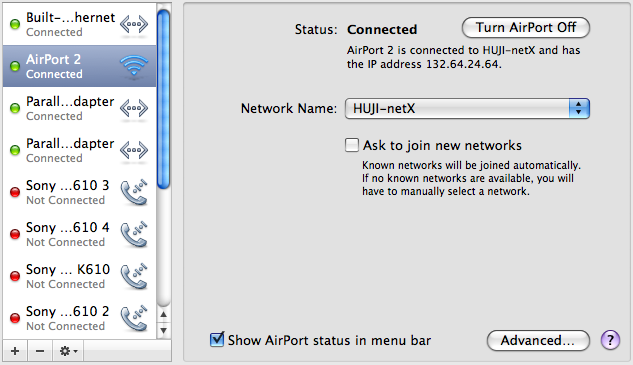Click the service list scrollbar down arrow
Screen dimensions: 633x365
pyautogui.click(x=163, y=331)
